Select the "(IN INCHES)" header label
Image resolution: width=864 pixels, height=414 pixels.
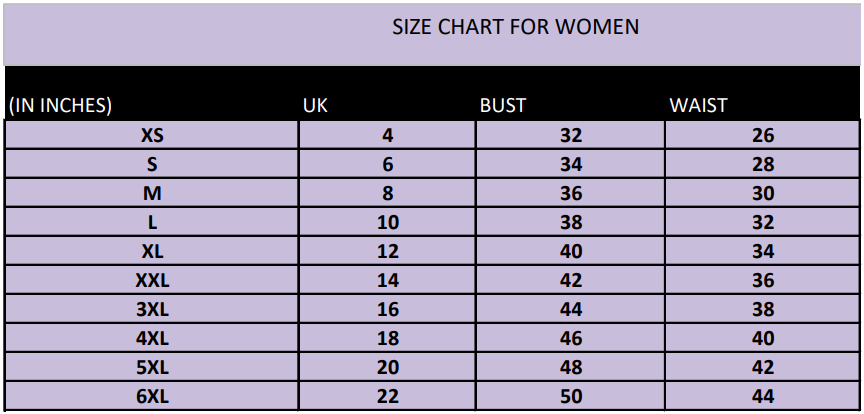(60, 105)
